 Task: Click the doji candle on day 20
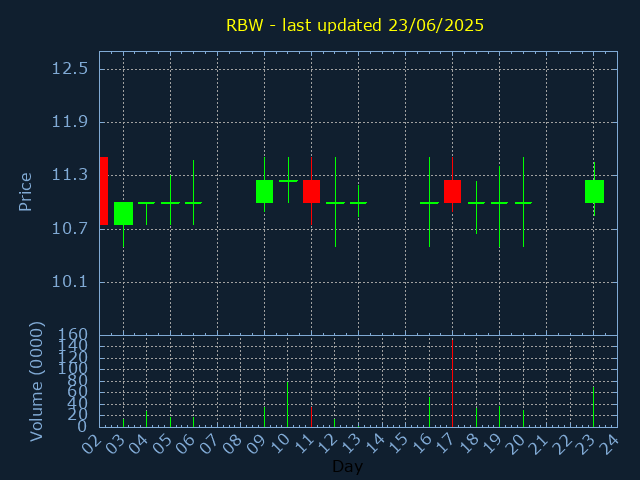[x=523, y=203]
